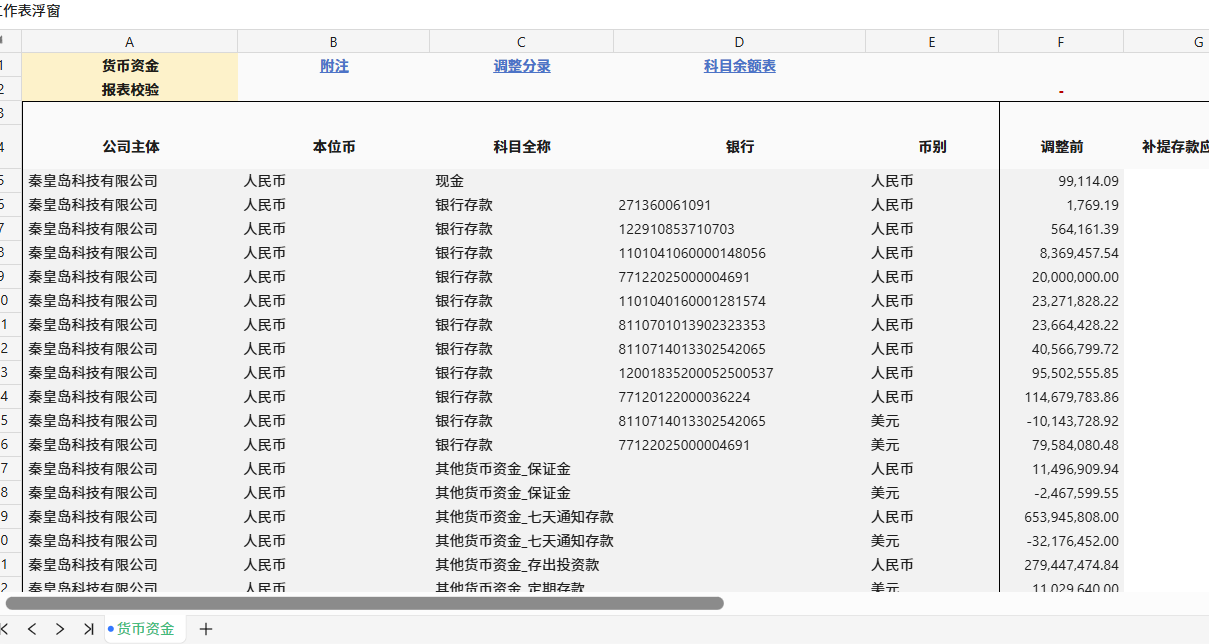Select bank account 8110701013902323353 cell
This screenshot has height=644, width=1209.
[x=740, y=325]
